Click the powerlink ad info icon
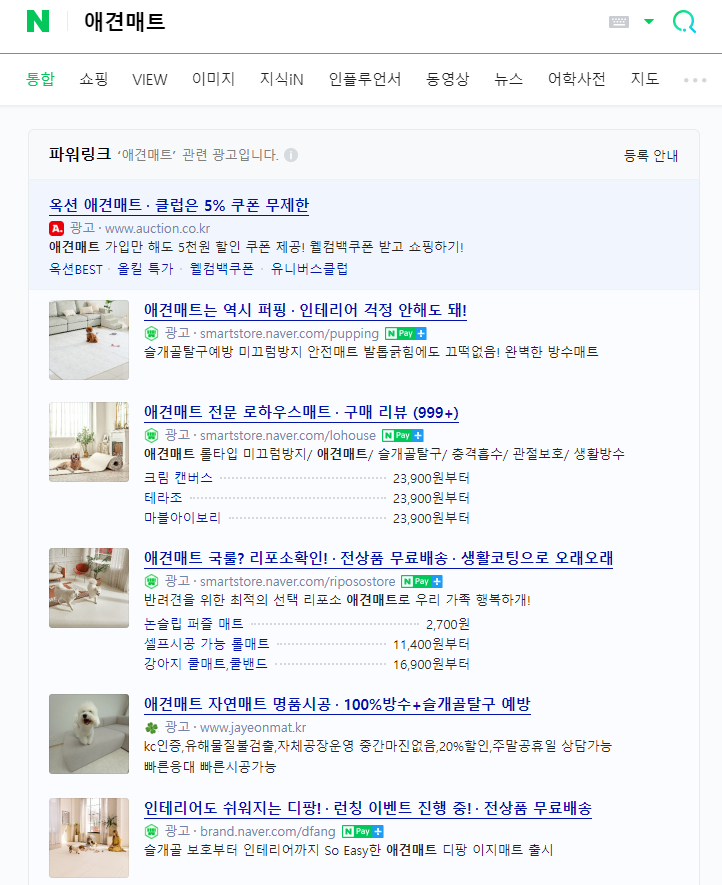This screenshot has height=885, width=722. [291, 155]
